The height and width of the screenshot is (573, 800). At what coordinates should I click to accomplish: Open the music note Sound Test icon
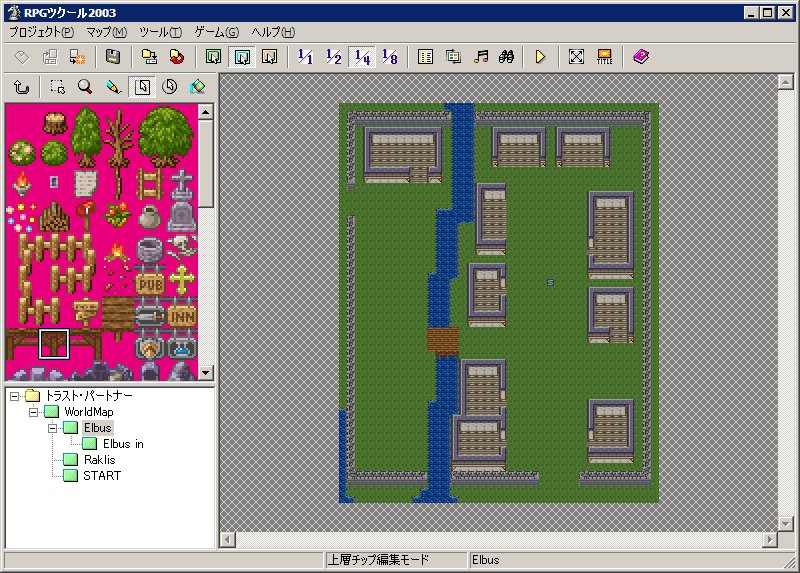coord(481,57)
